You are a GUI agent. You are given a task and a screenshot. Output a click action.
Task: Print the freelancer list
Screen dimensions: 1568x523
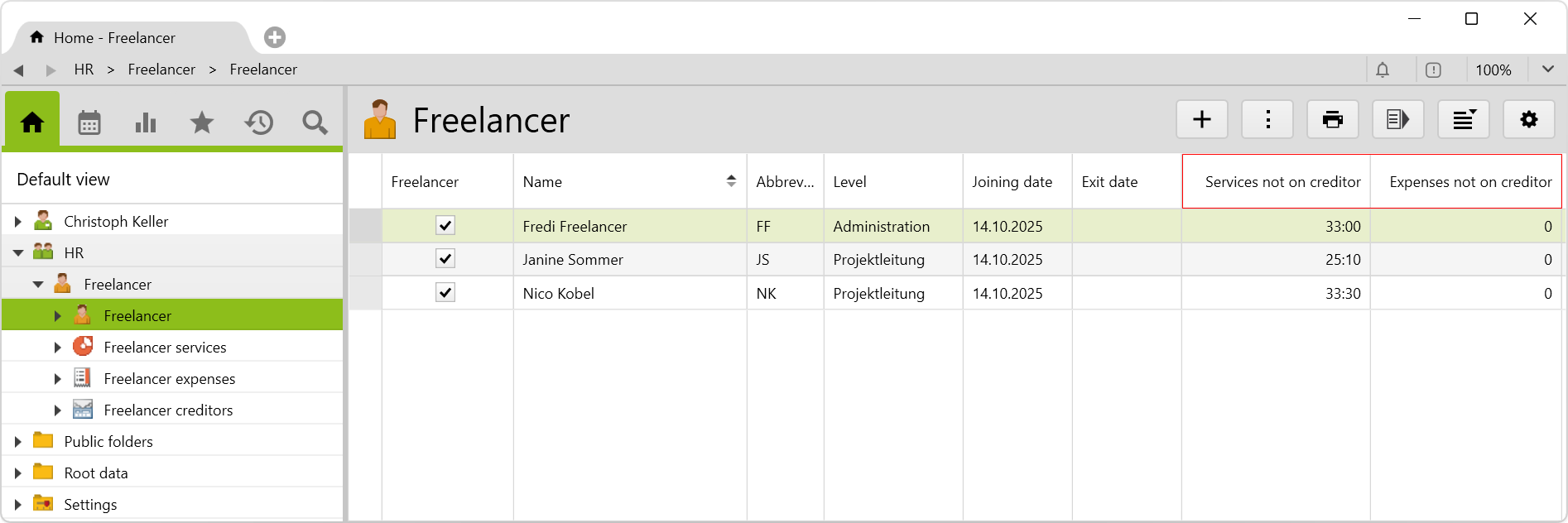click(x=1332, y=120)
